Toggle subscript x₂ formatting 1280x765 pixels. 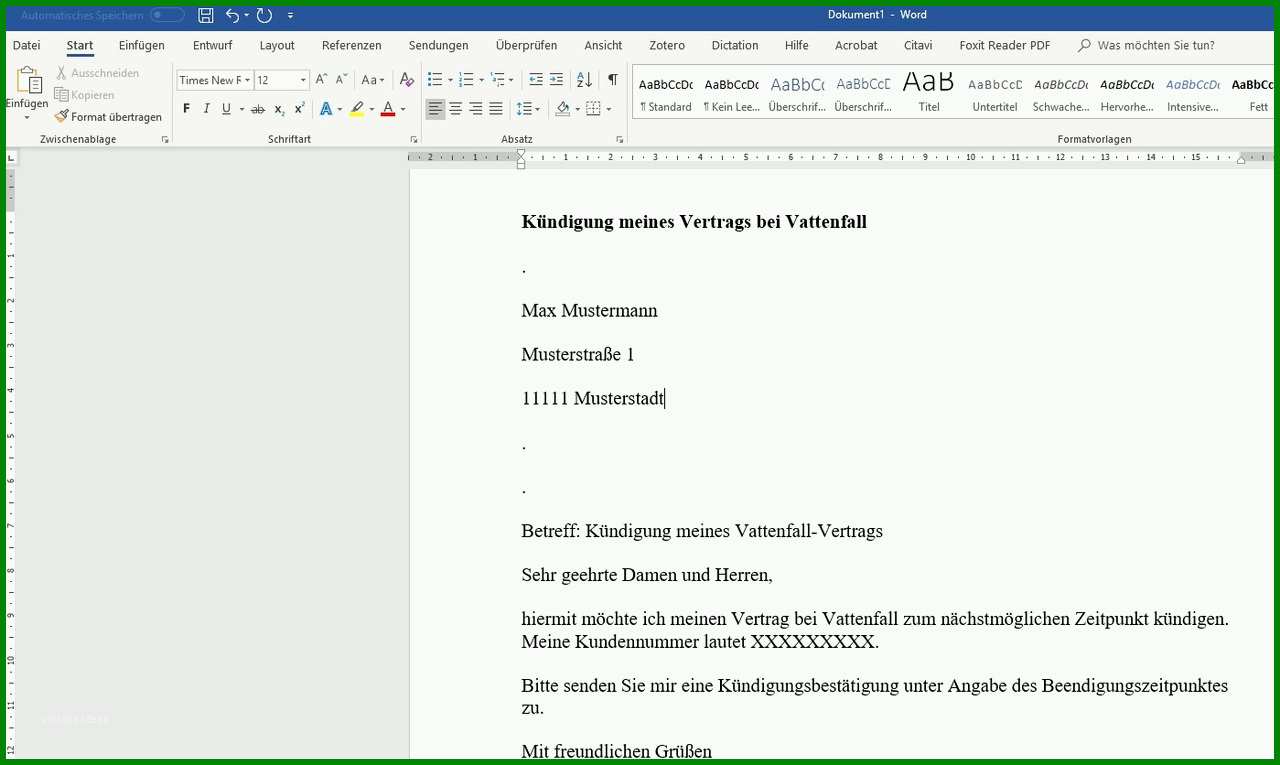(x=279, y=109)
